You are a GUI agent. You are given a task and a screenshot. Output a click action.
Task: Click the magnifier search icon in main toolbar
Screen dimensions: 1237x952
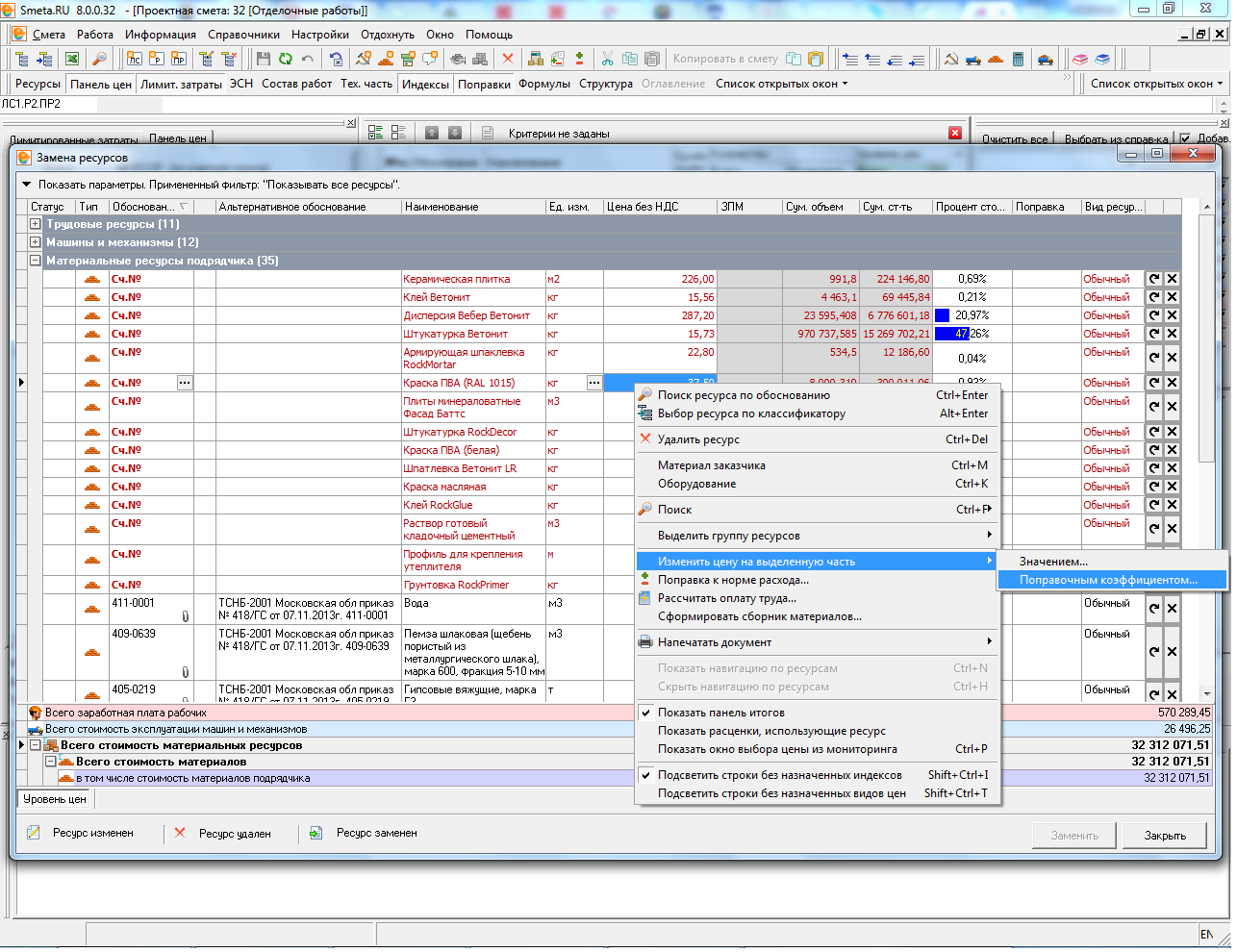point(99,59)
